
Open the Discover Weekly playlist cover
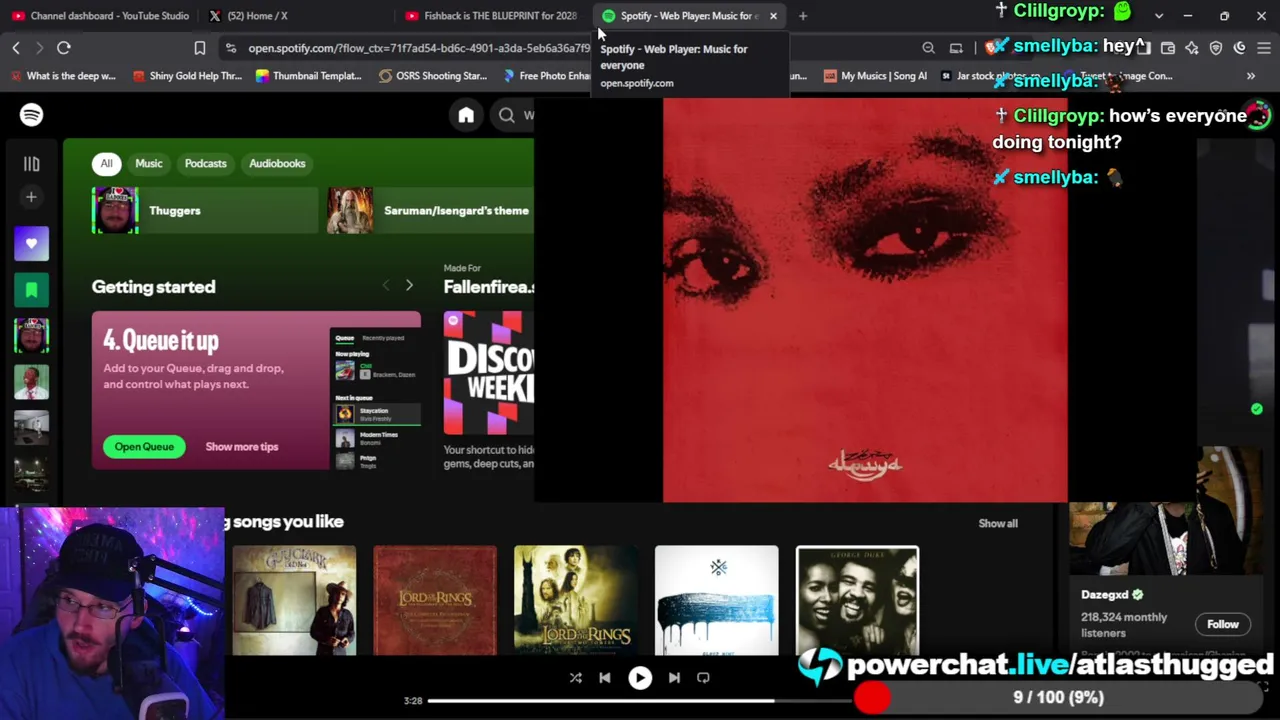(489, 373)
